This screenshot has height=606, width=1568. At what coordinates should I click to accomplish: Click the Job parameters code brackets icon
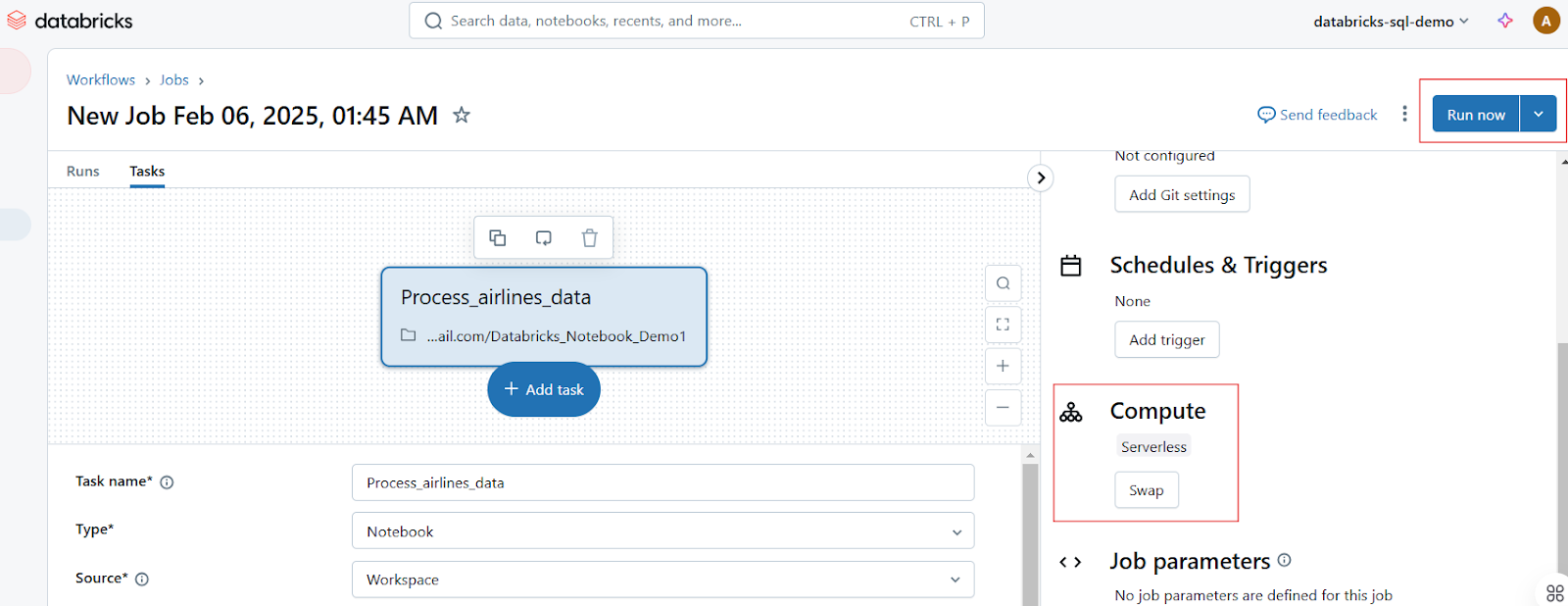pyautogui.click(x=1070, y=563)
